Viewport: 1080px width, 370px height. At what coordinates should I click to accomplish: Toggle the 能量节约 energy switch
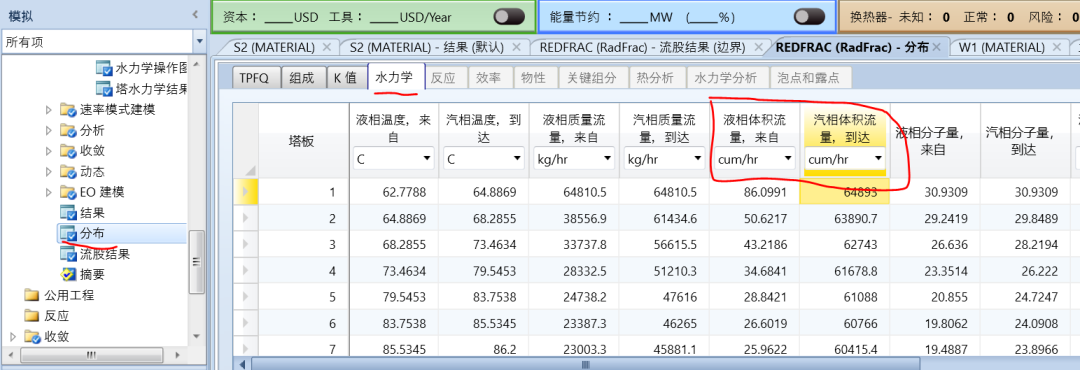tap(809, 17)
